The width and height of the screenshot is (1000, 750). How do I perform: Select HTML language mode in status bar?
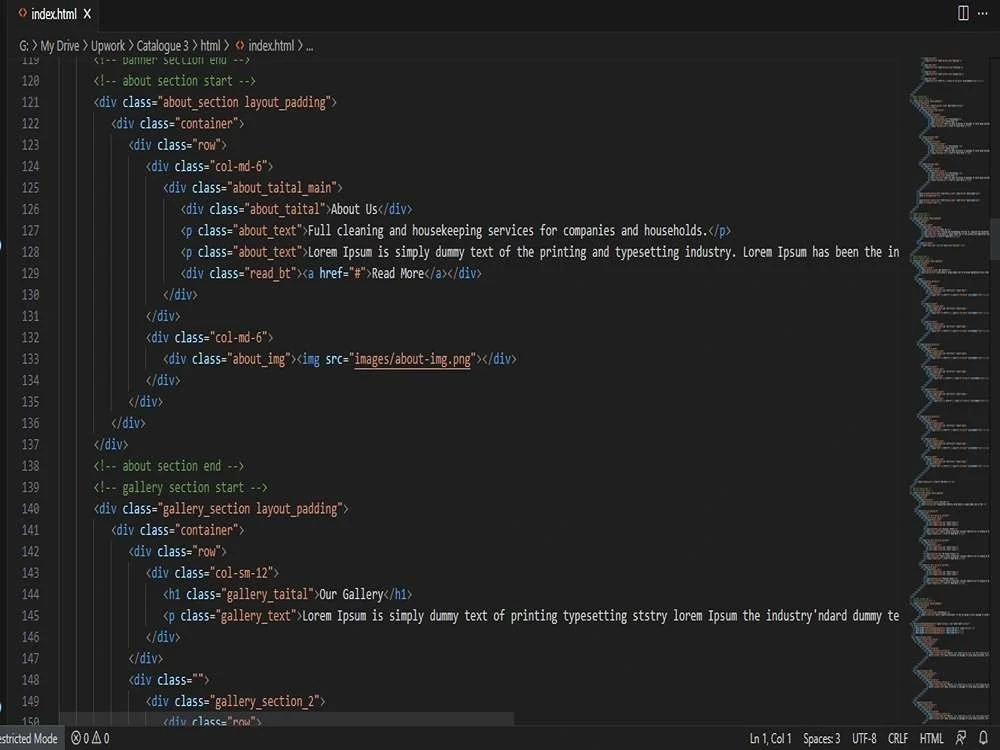931,739
